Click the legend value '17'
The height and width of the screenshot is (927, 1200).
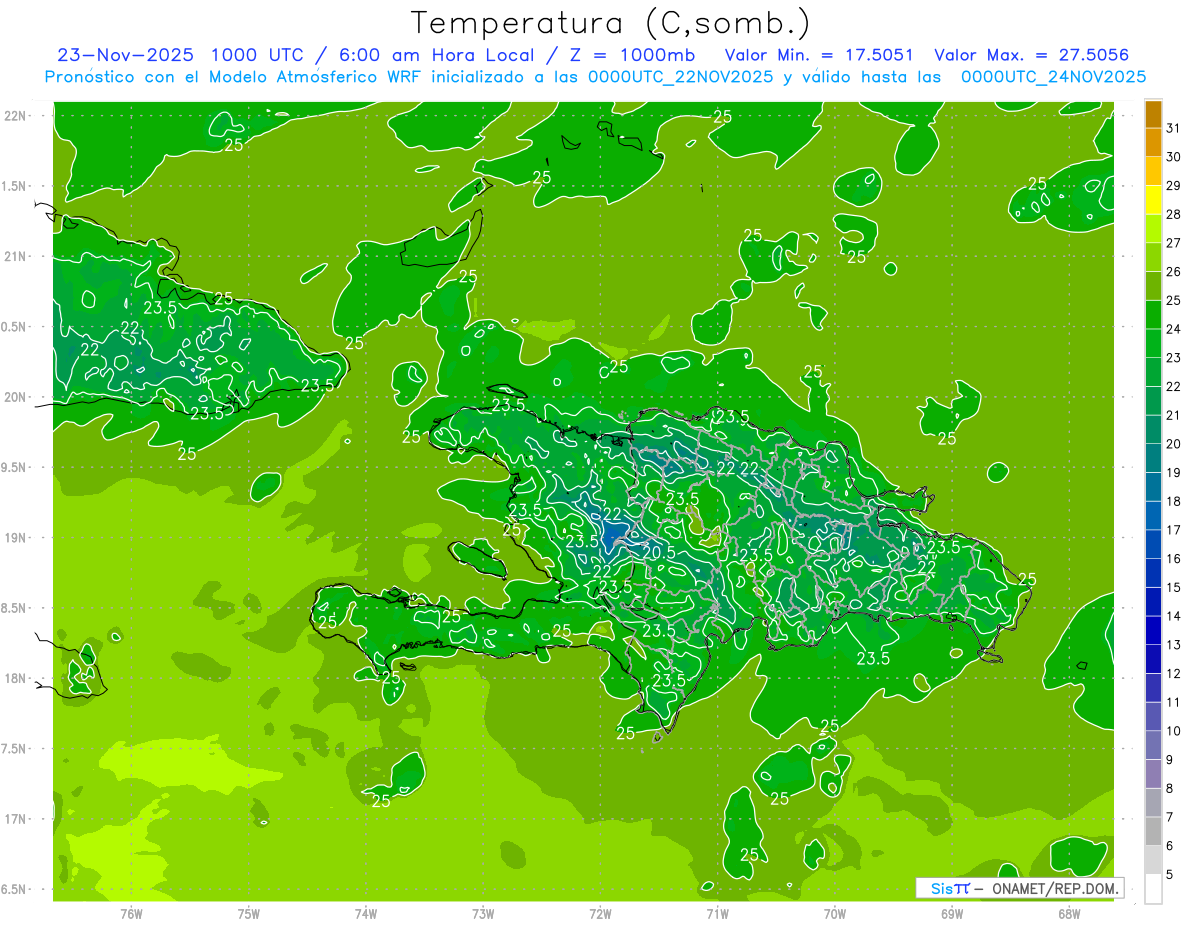coord(1173,530)
